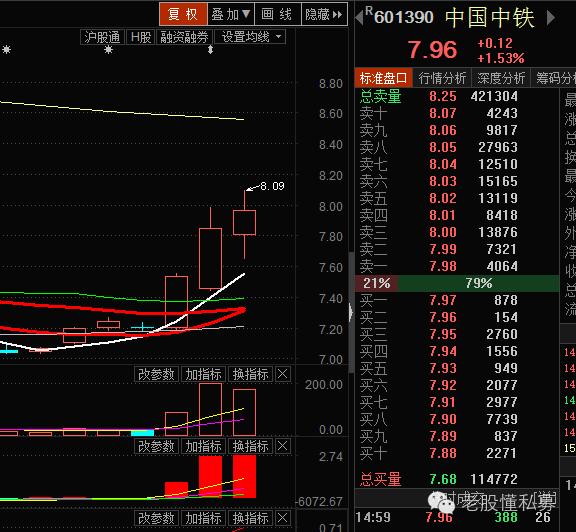Click 加指标 on the first indicator panel
576x532 pixels.
pyautogui.click(x=204, y=374)
